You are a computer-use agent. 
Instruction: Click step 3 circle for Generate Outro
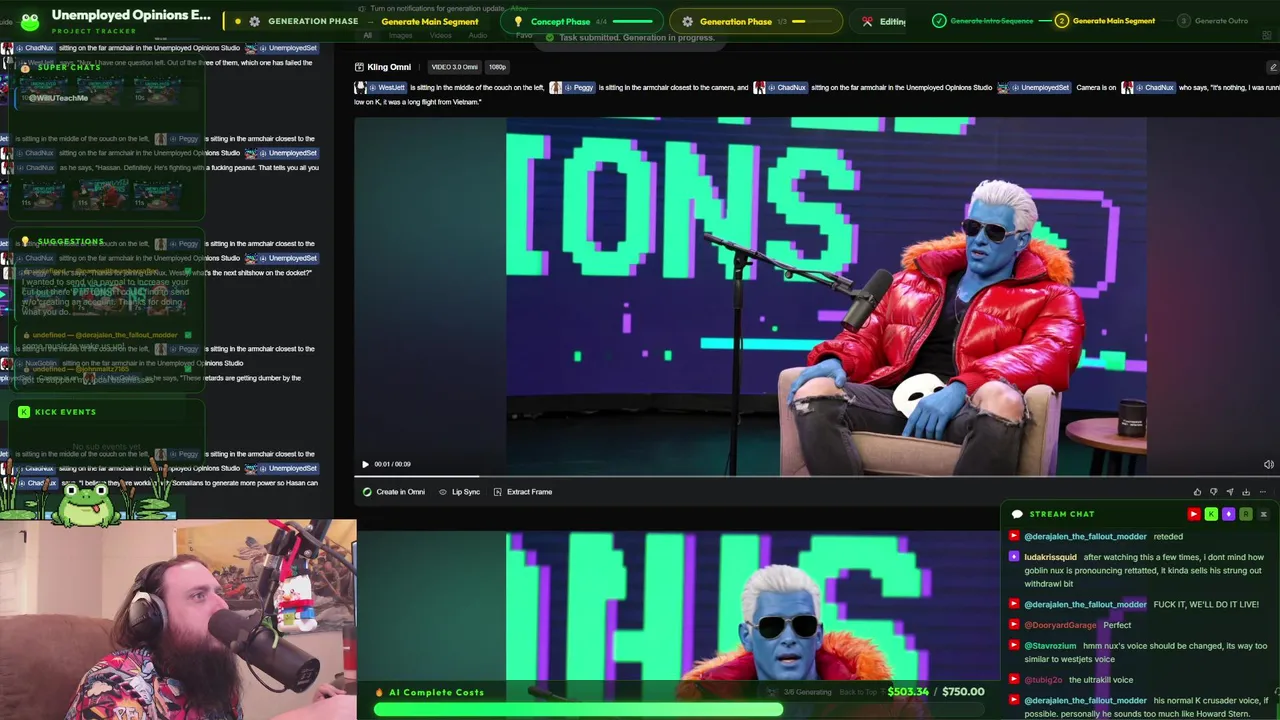(1183, 21)
